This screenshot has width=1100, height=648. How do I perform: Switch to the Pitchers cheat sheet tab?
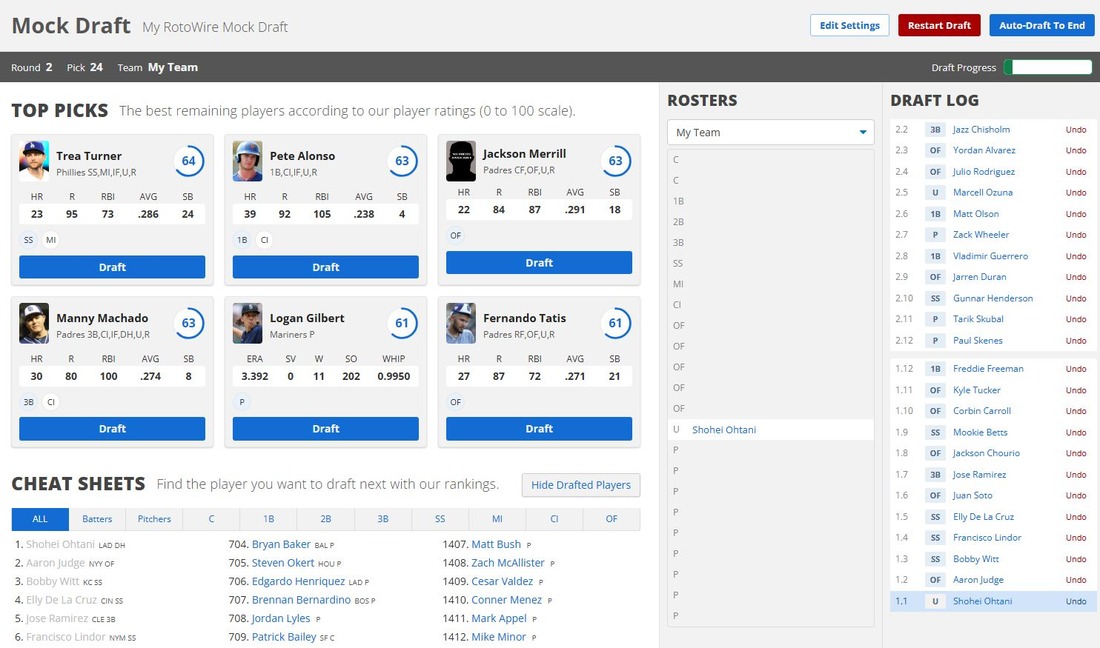154,519
